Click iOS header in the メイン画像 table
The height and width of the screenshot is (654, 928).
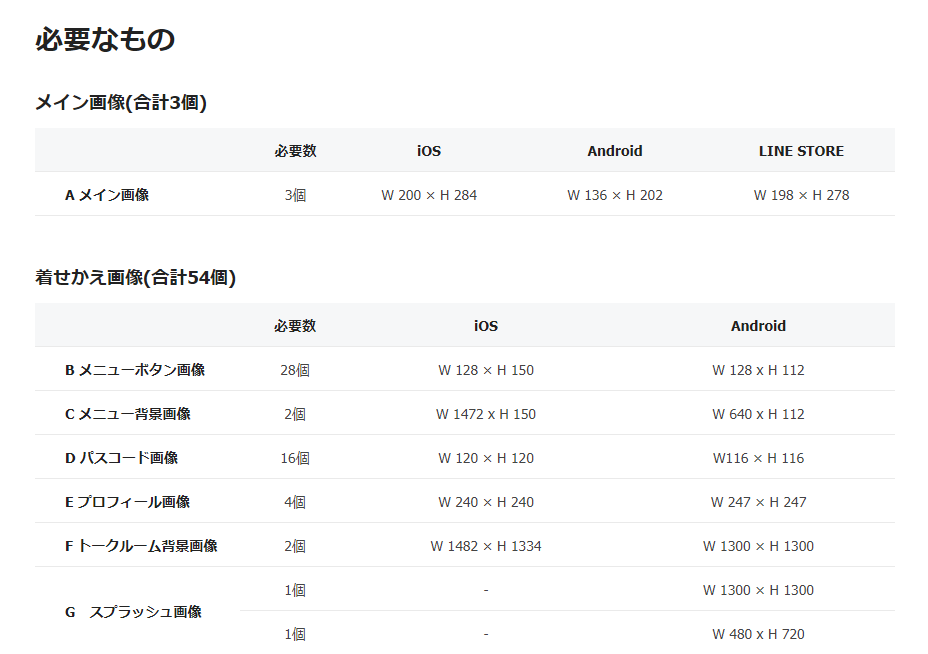429,151
